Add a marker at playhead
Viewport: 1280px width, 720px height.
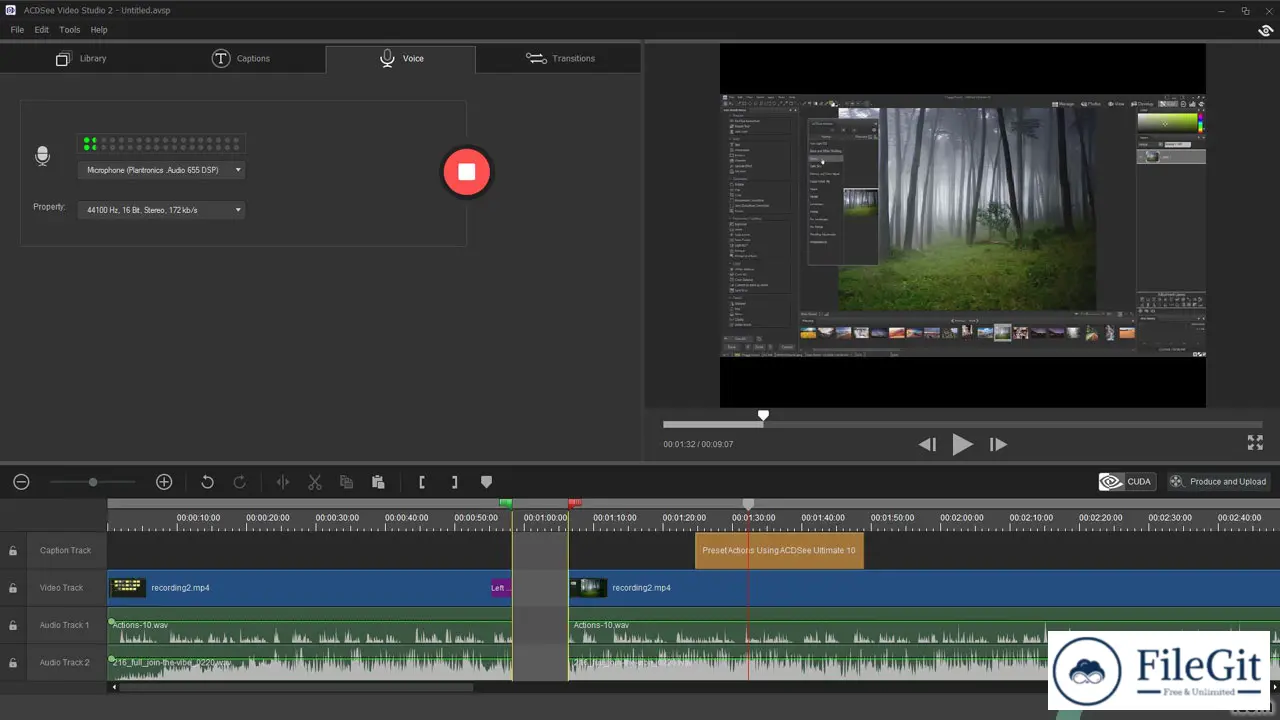tap(486, 482)
